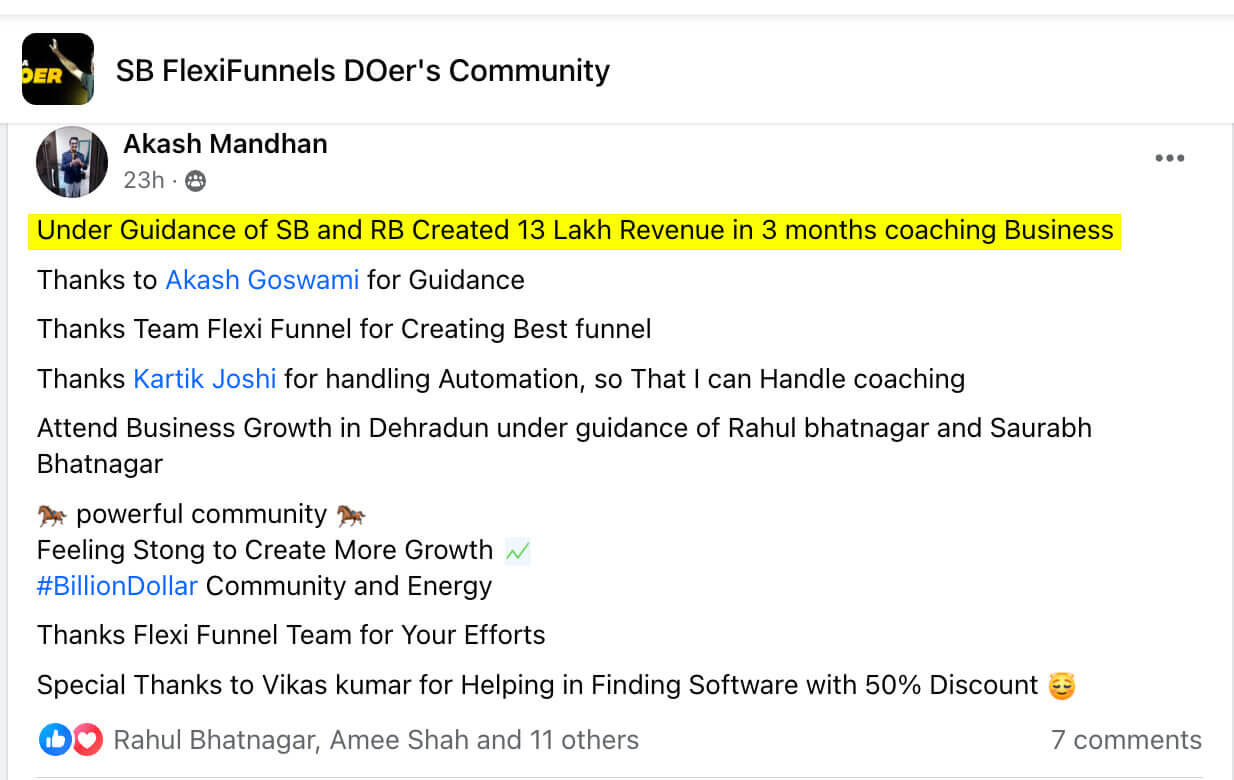Click Akash Mandhan's profile picture
Viewport: 1234px width, 780px height.
point(71,161)
